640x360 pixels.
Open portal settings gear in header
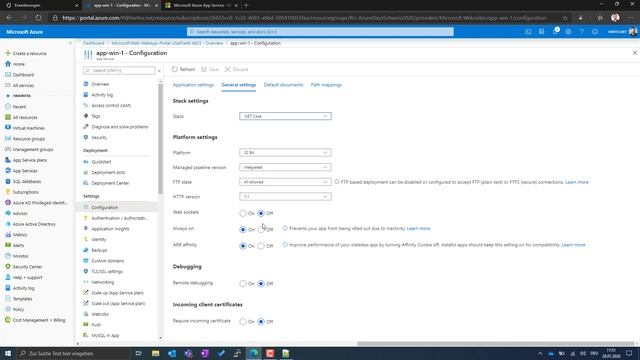click(x=568, y=31)
